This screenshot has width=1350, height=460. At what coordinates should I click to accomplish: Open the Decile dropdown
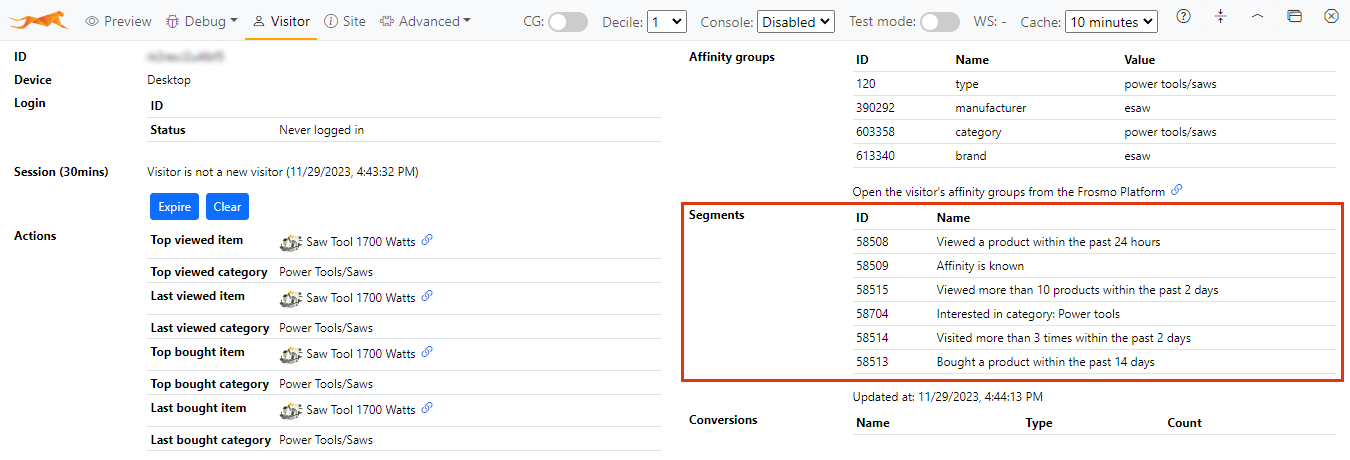666,22
